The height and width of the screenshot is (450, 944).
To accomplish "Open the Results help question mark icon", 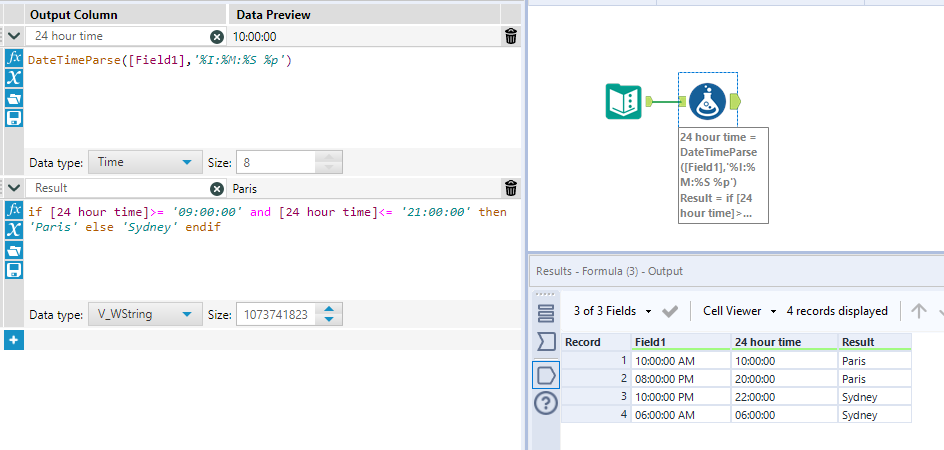I will (x=546, y=402).
